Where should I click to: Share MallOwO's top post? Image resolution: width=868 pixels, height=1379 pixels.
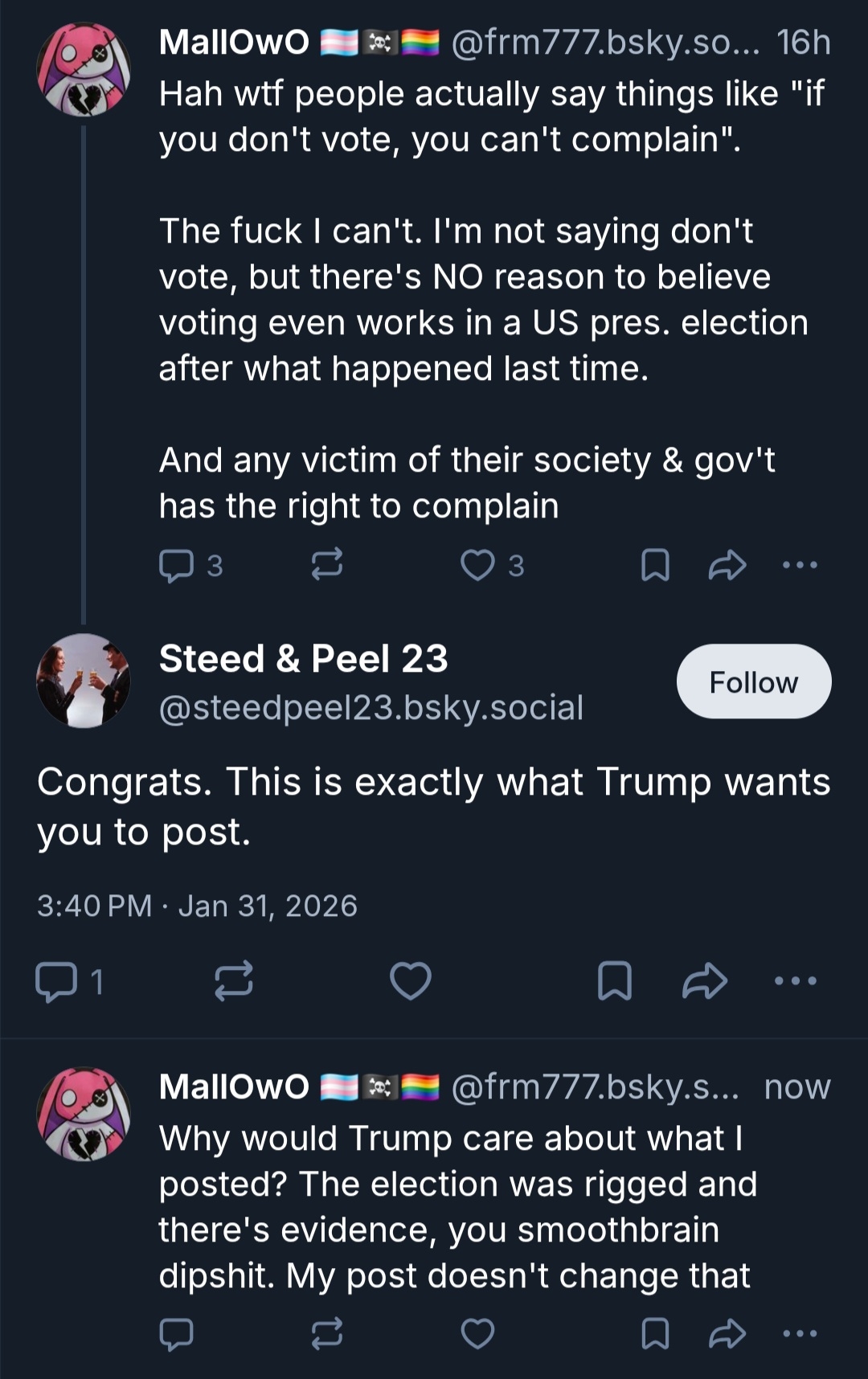pyautogui.click(x=727, y=565)
